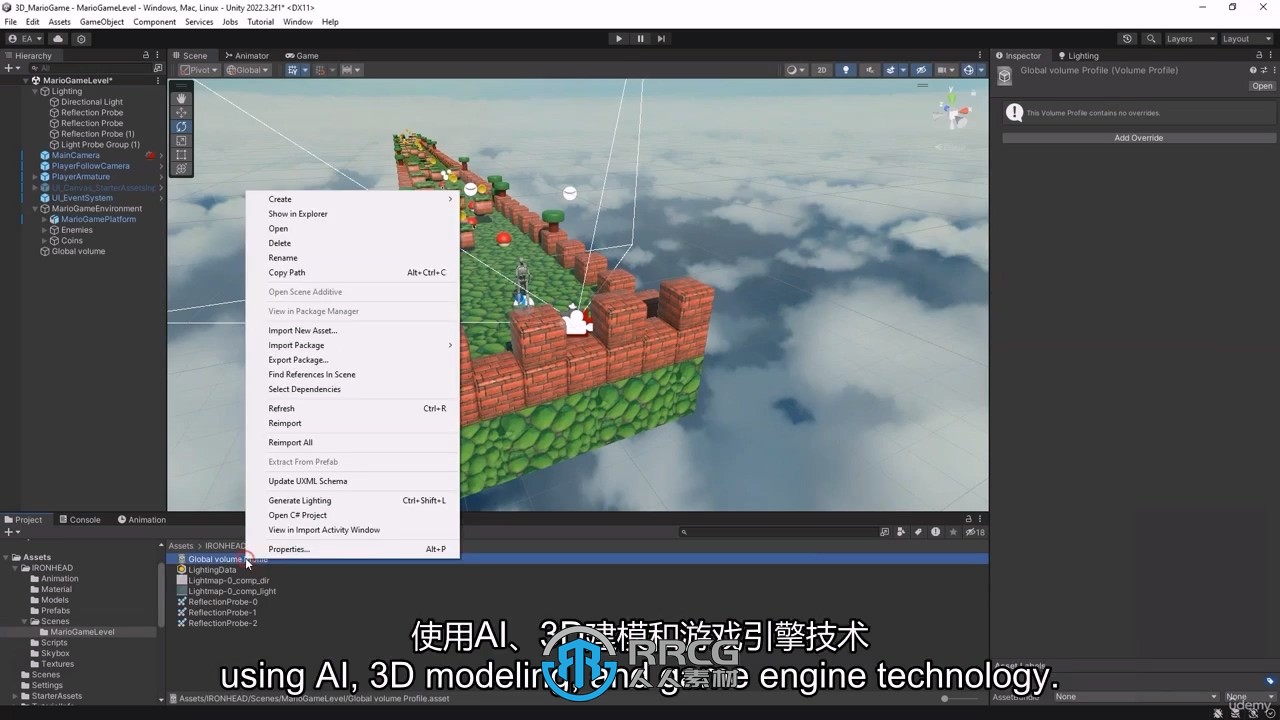Switch to the Console tab
The image size is (1280, 720).
click(x=79, y=520)
